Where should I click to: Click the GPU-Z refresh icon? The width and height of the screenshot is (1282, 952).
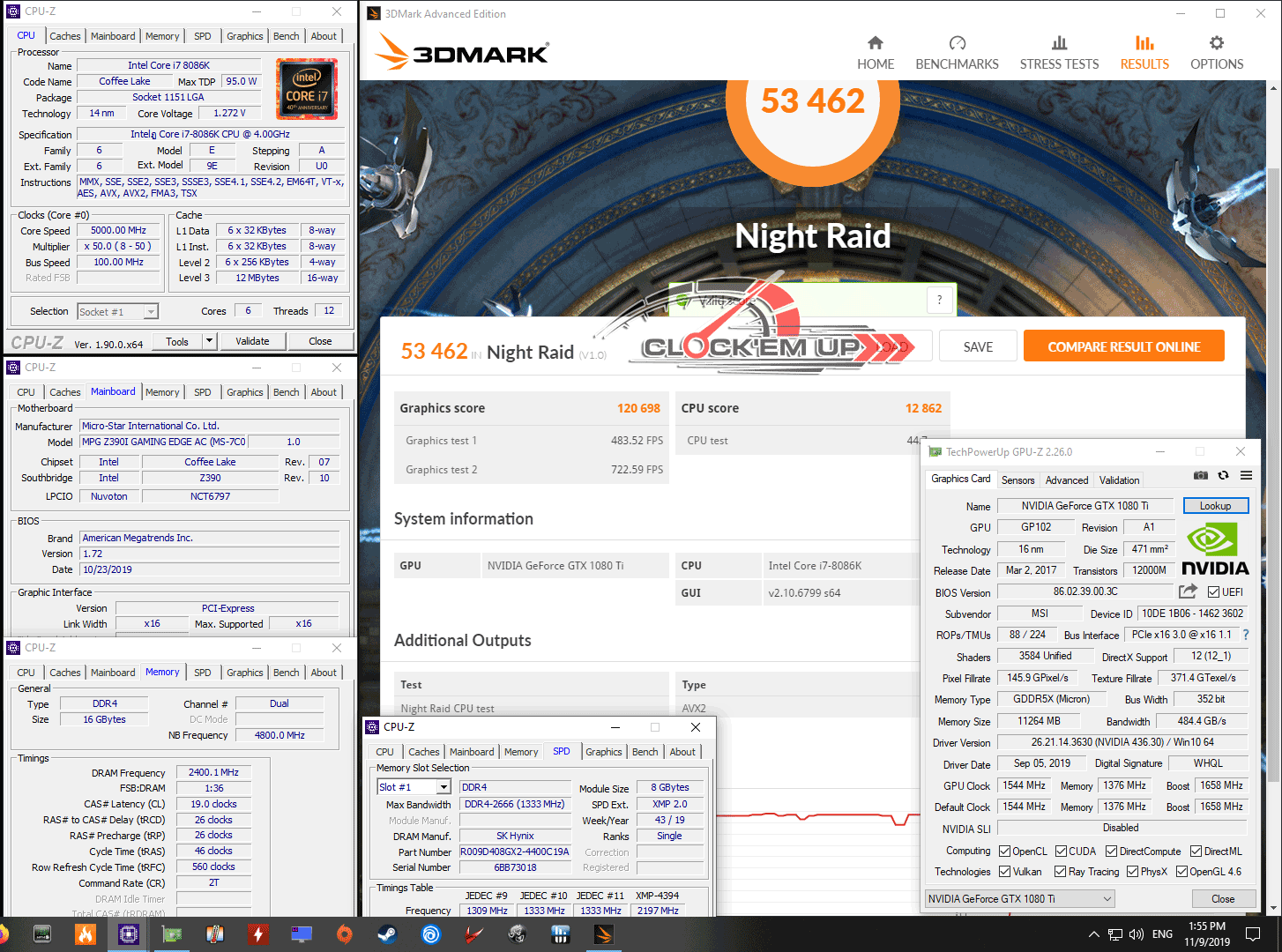pos(1223,475)
